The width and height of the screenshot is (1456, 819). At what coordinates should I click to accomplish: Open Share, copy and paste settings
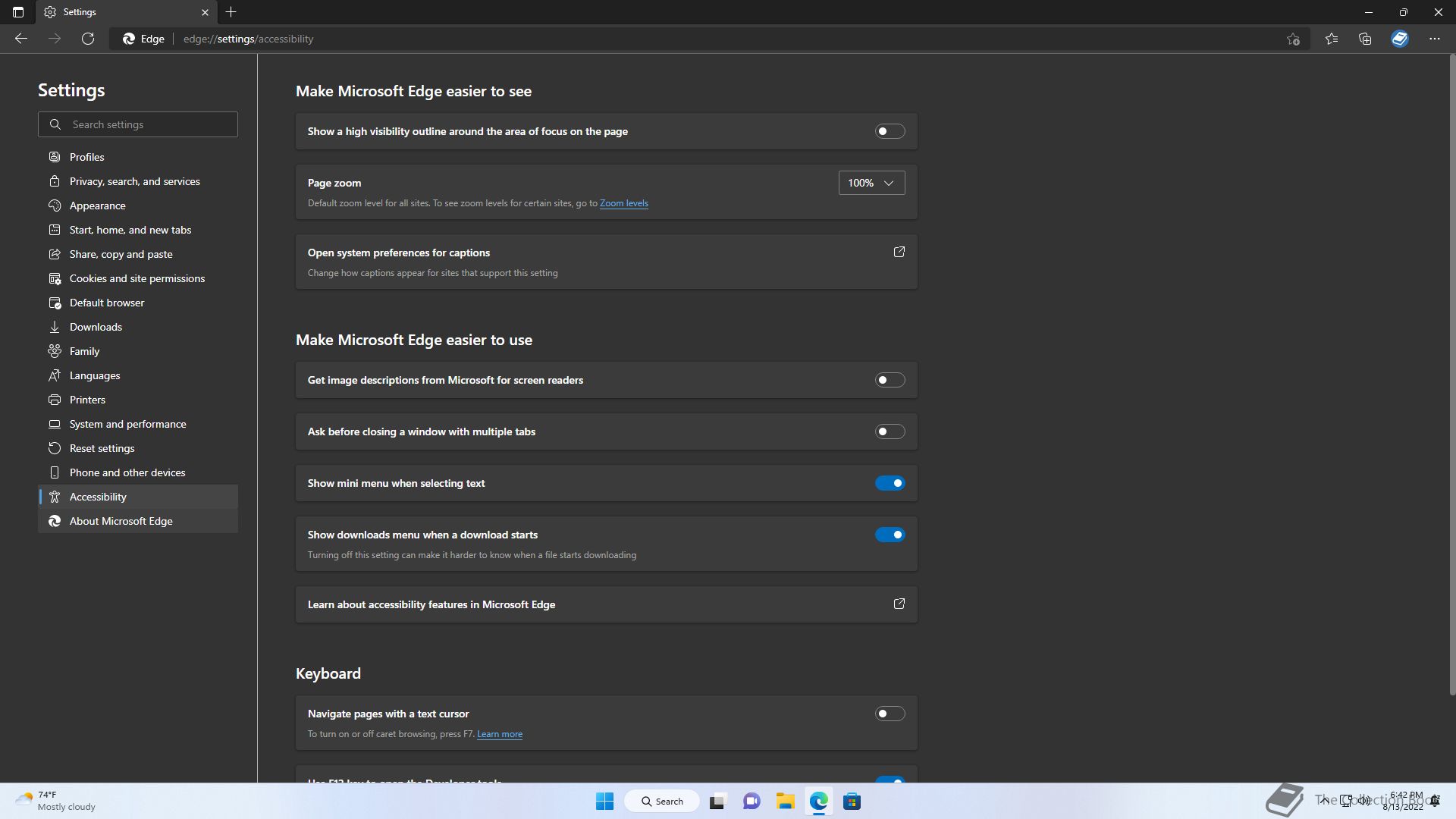point(138,254)
